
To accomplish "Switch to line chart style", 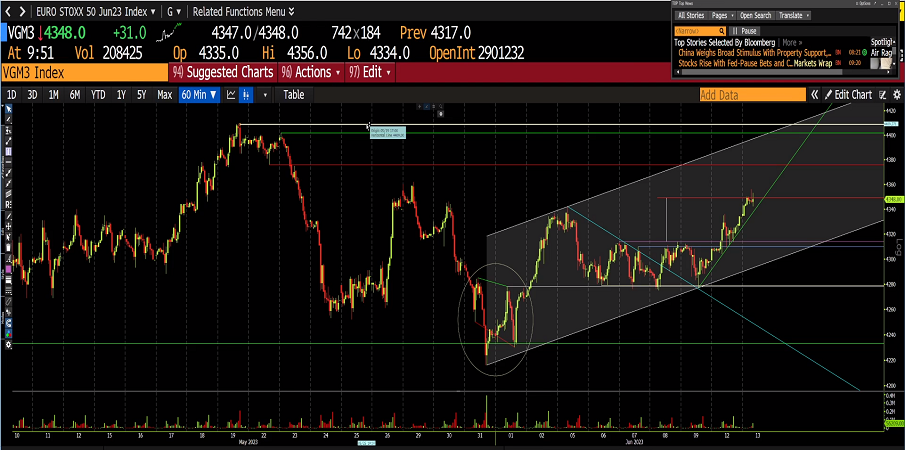I will (x=231, y=95).
